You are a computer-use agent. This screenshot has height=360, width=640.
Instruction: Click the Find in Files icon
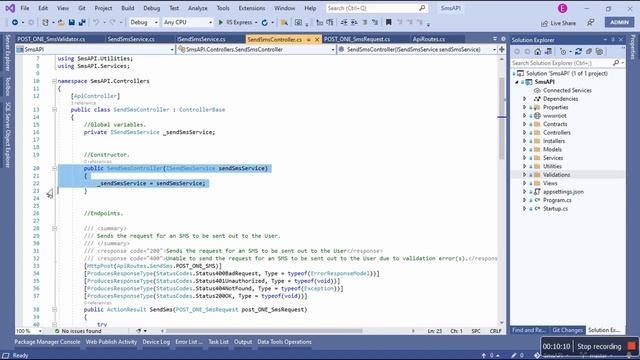pyautogui.click(x=284, y=22)
